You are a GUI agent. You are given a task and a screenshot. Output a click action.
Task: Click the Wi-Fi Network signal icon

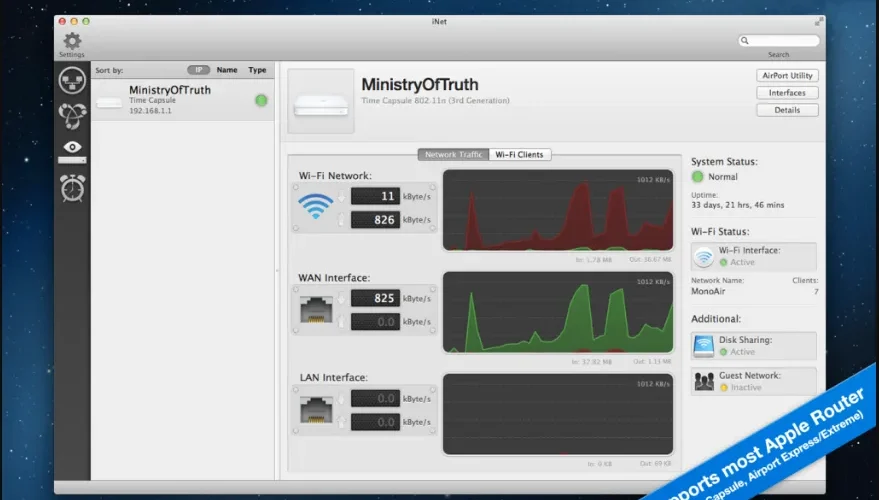tap(316, 206)
